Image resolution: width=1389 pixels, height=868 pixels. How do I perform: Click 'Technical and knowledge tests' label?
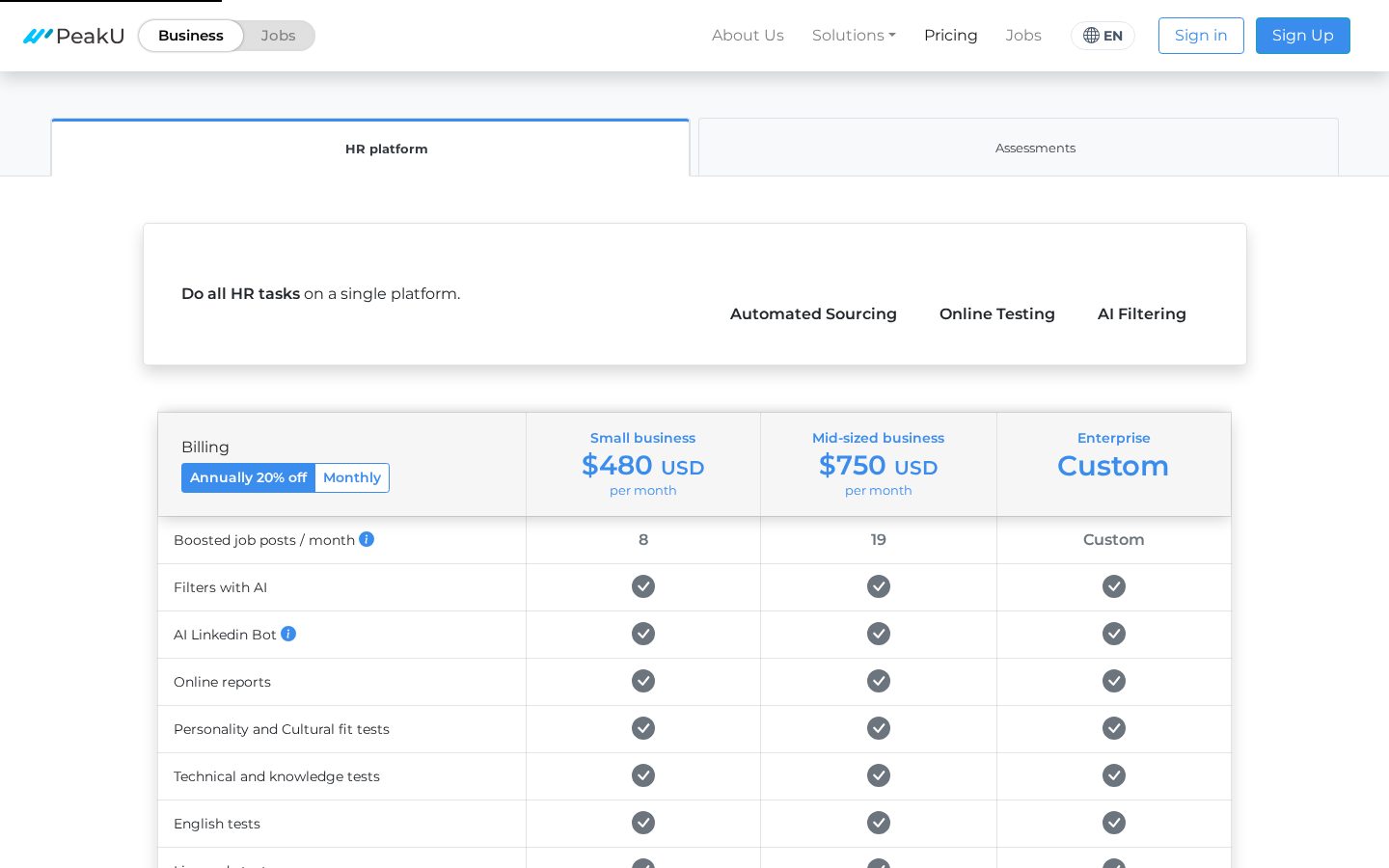click(x=277, y=776)
